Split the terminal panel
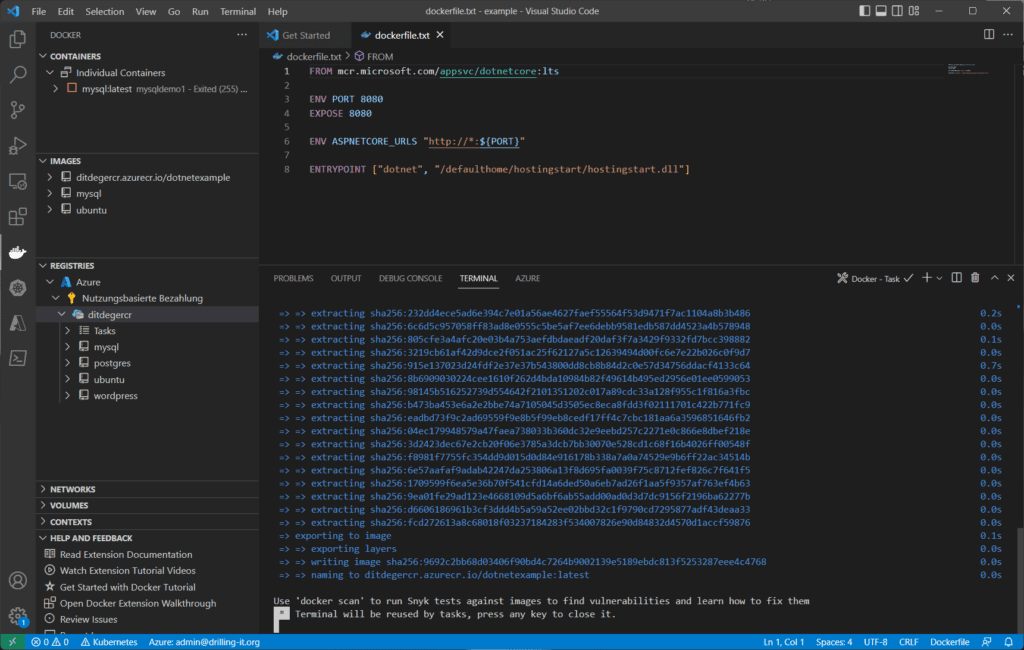 (x=956, y=278)
